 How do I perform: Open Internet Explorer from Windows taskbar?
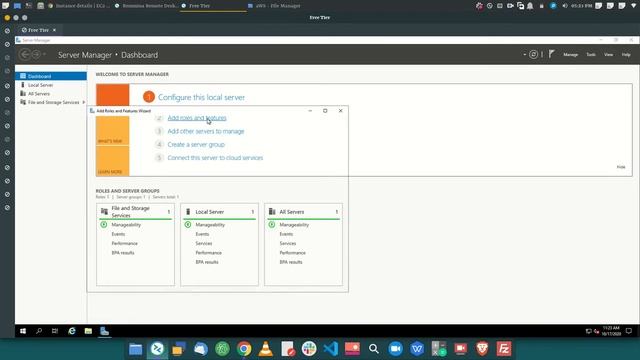(72, 331)
